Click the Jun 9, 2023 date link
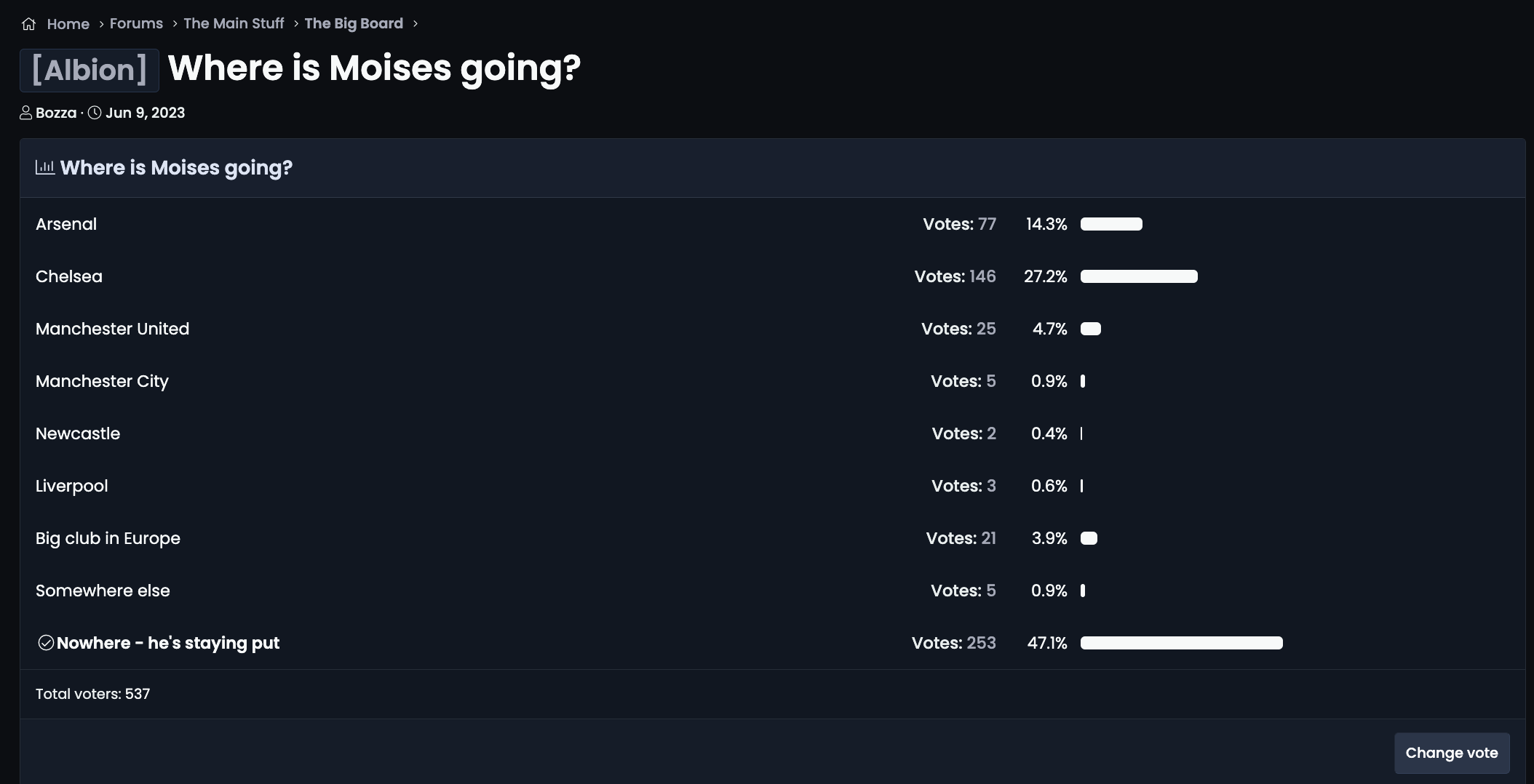This screenshot has height=784, width=1534. [145, 113]
